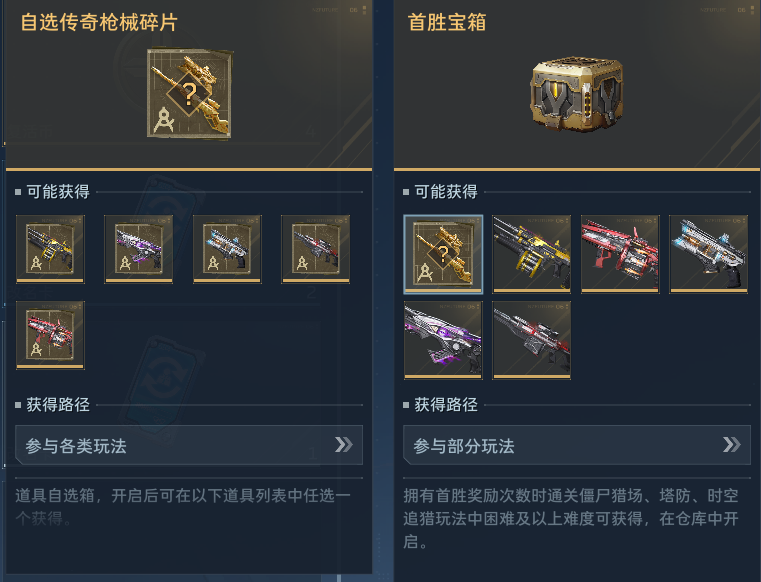Click dark scoped rifle in right panel
This screenshot has width=761, height=582.
click(531, 340)
